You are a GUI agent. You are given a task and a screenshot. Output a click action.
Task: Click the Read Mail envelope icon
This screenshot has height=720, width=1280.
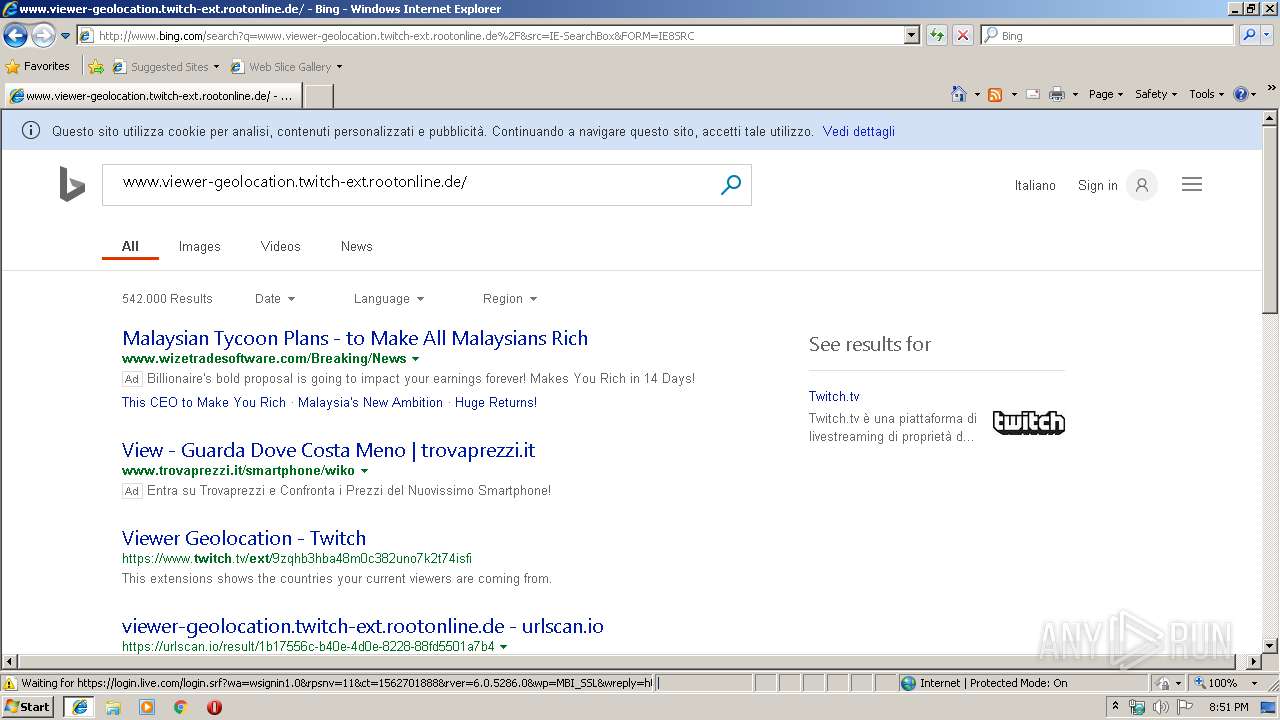(x=1032, y=94)
